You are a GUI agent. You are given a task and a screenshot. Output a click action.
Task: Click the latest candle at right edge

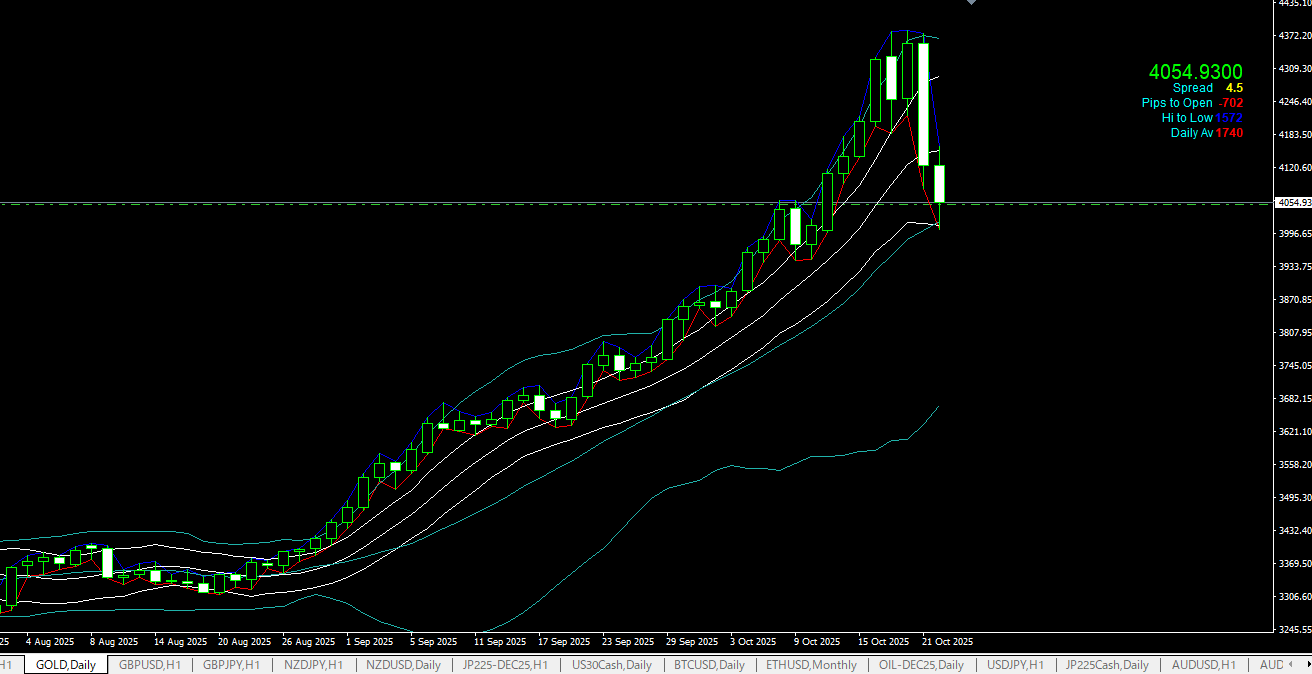(x=940, y=184)
